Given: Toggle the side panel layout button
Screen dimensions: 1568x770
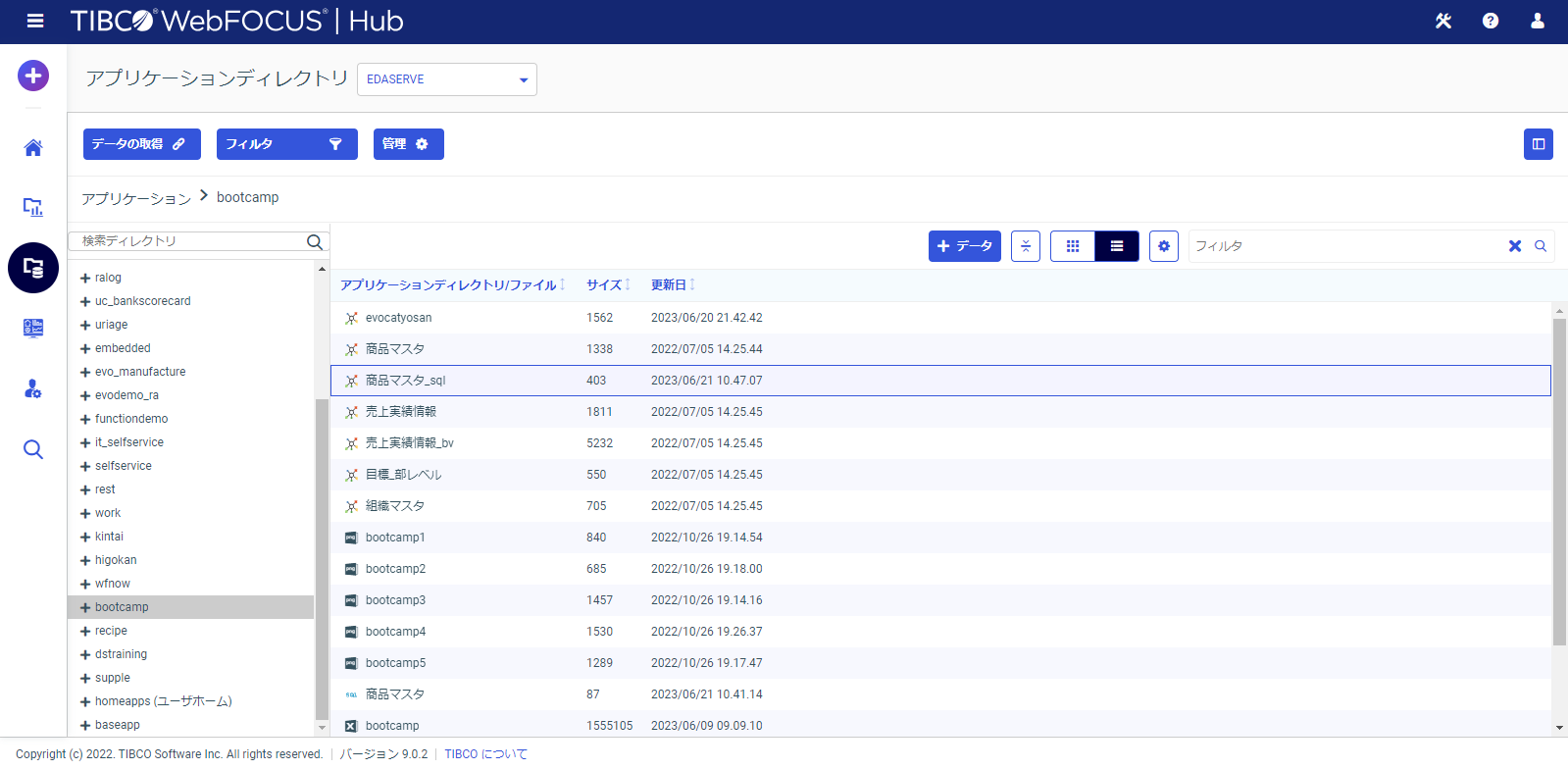Looking at the screenshot, I should click(x=1538, y=144).
